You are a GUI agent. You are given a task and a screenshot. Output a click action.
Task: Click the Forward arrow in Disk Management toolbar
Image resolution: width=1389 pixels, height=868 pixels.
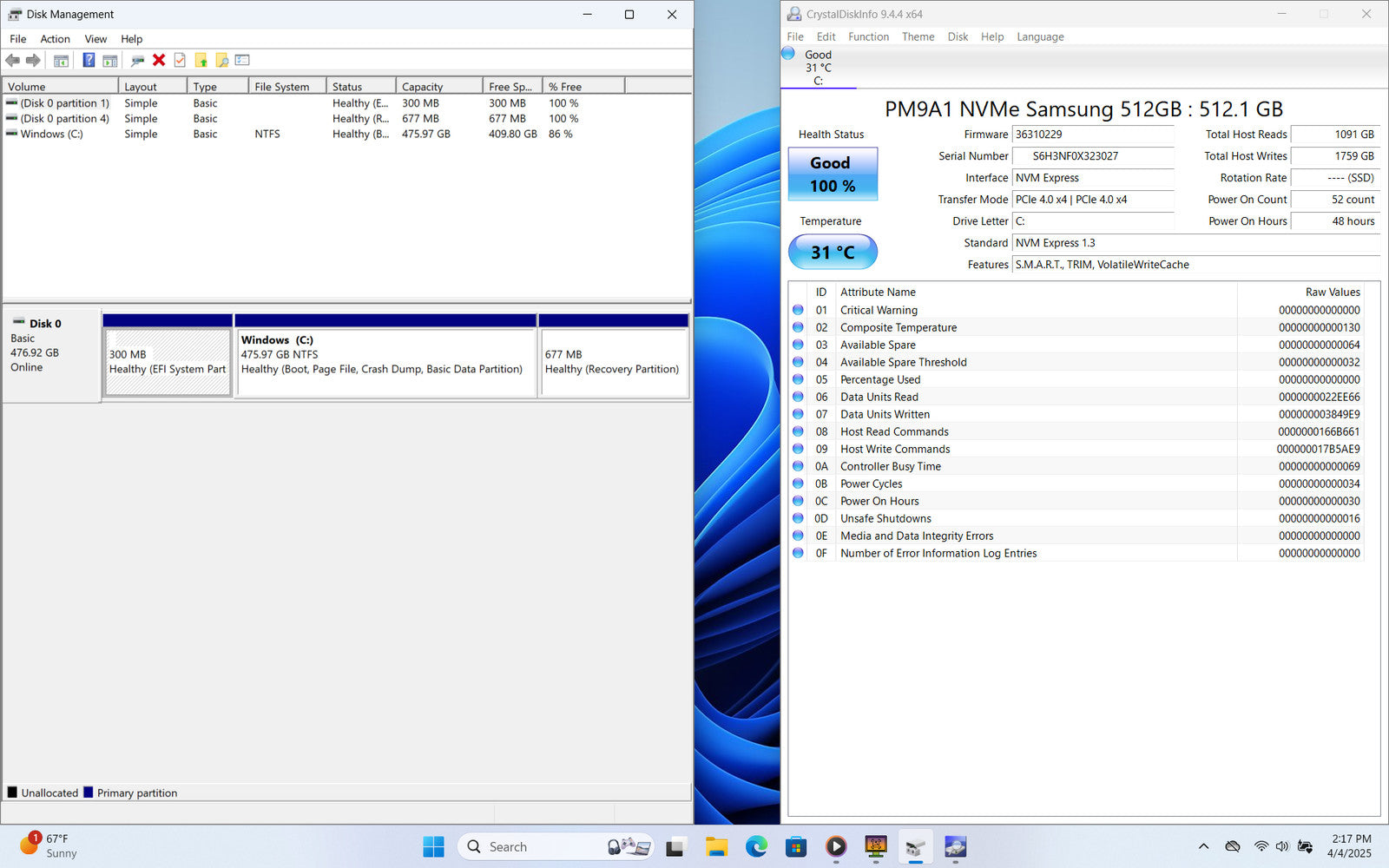33,60
